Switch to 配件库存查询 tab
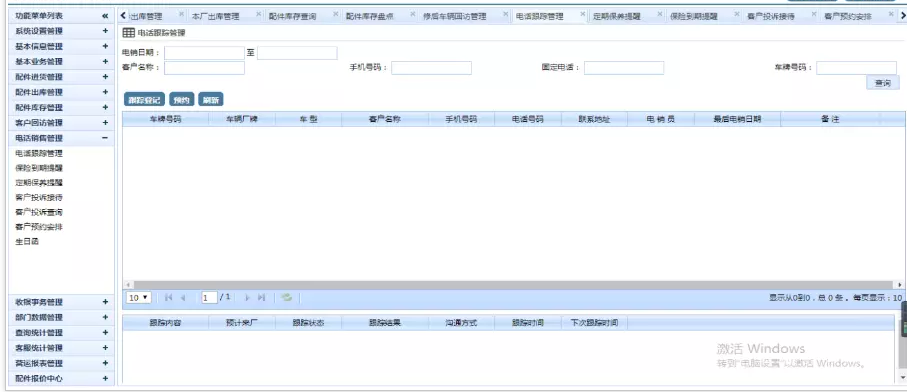 [293, 17]
